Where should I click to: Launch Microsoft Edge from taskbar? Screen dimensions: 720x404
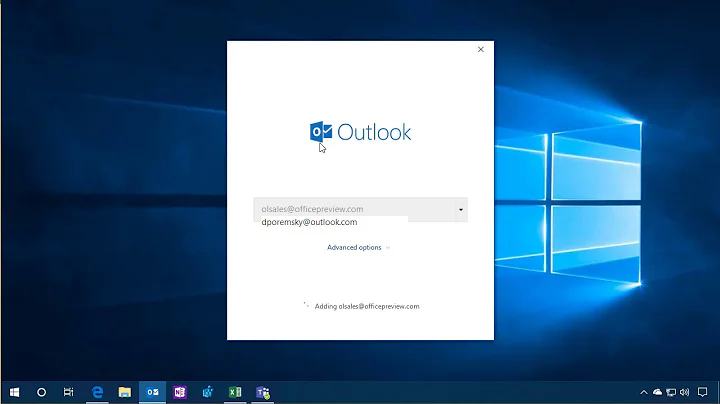coord(97,392)
